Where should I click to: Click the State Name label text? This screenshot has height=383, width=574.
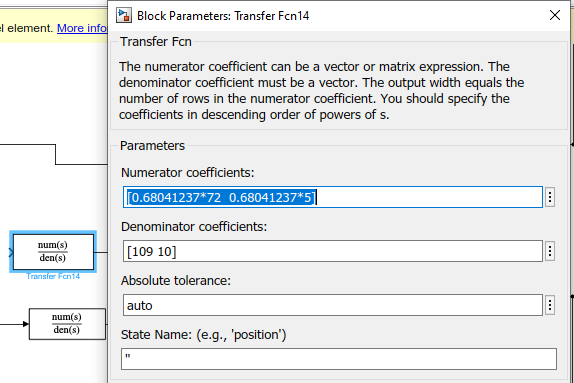204,335
